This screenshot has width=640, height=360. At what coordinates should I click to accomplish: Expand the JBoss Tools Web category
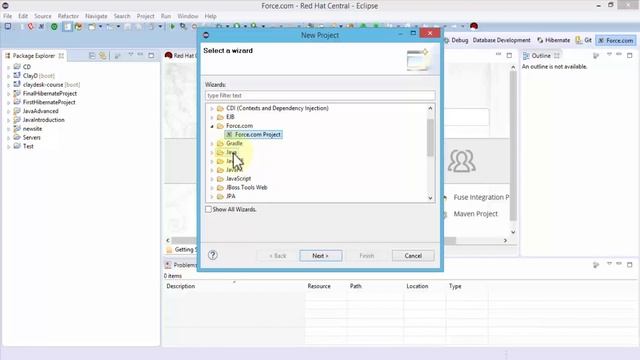coord(212,188)
